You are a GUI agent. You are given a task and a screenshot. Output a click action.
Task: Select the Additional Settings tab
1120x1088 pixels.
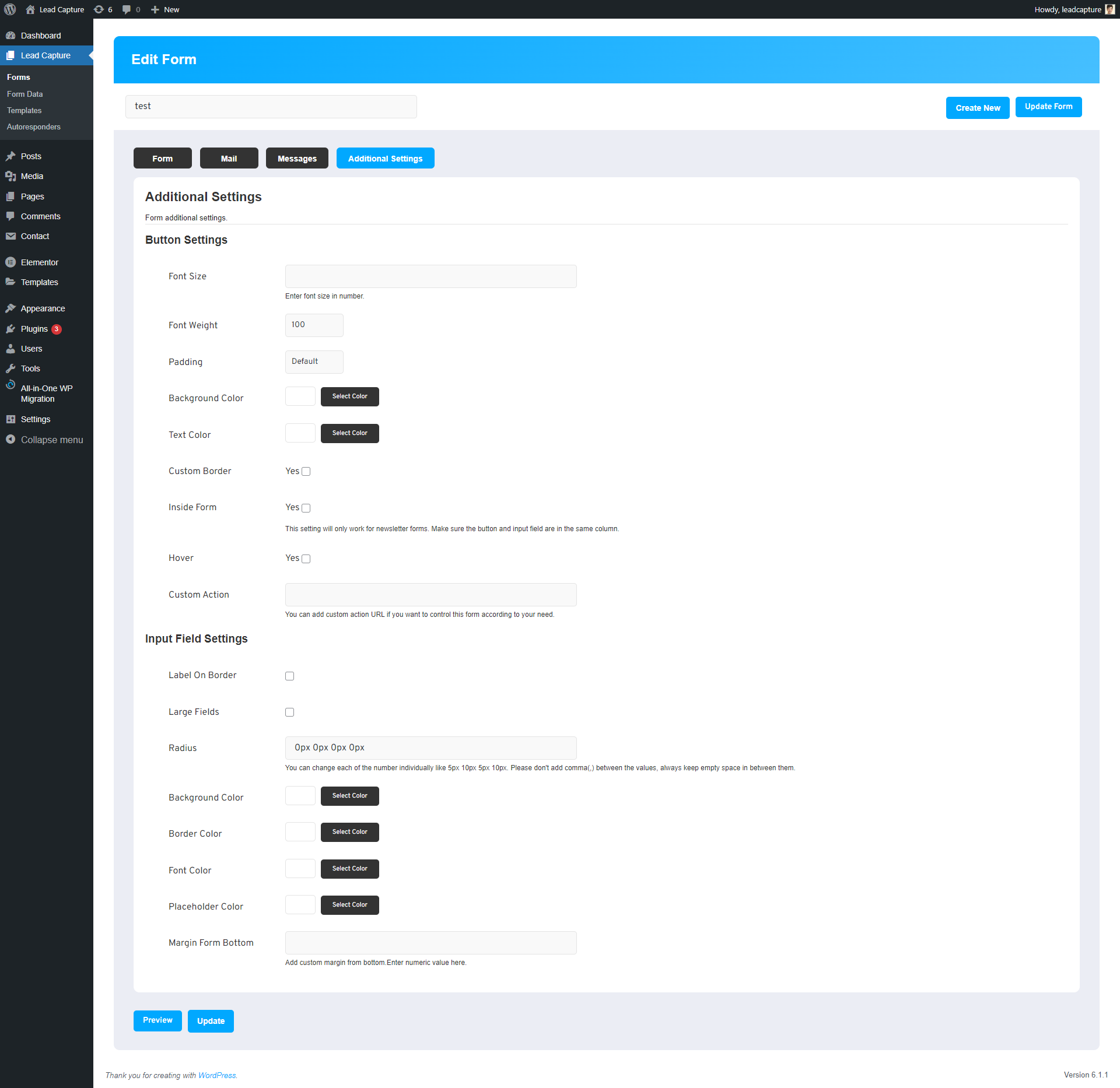tap(386, 158)
